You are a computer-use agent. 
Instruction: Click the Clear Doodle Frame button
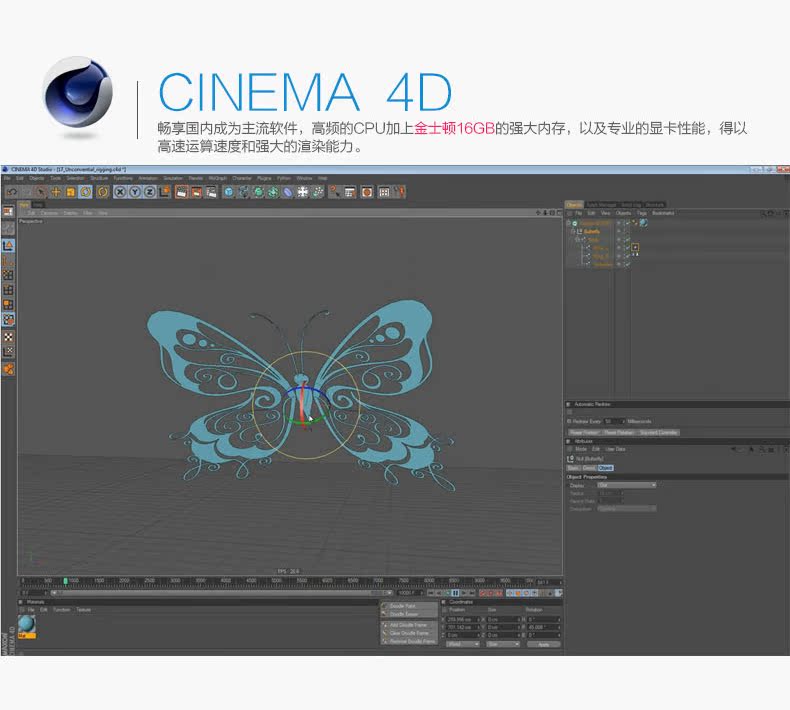(409, 633)
